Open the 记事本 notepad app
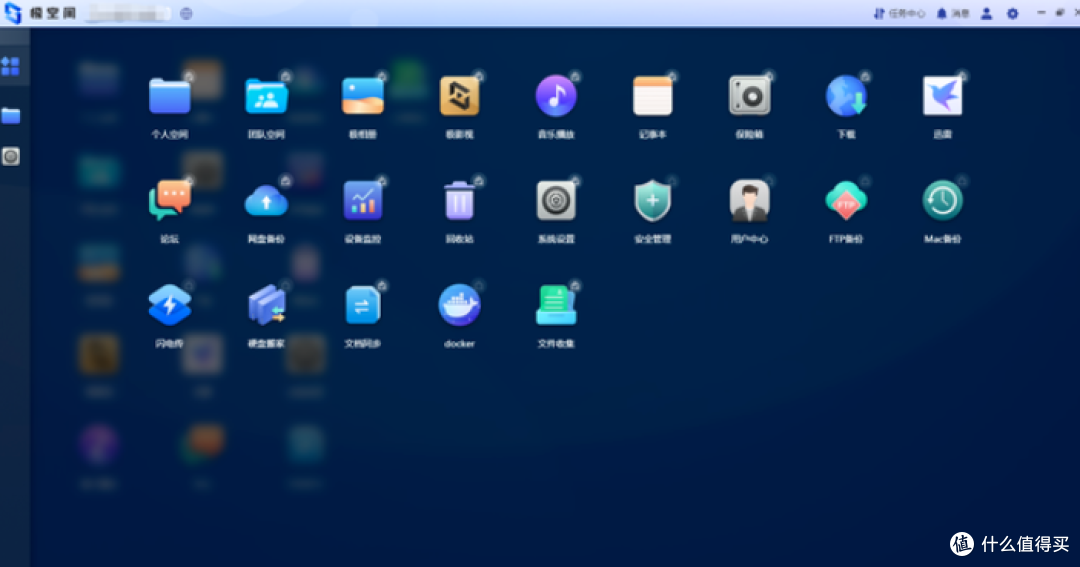The image size is (1080, 567). 652,96
